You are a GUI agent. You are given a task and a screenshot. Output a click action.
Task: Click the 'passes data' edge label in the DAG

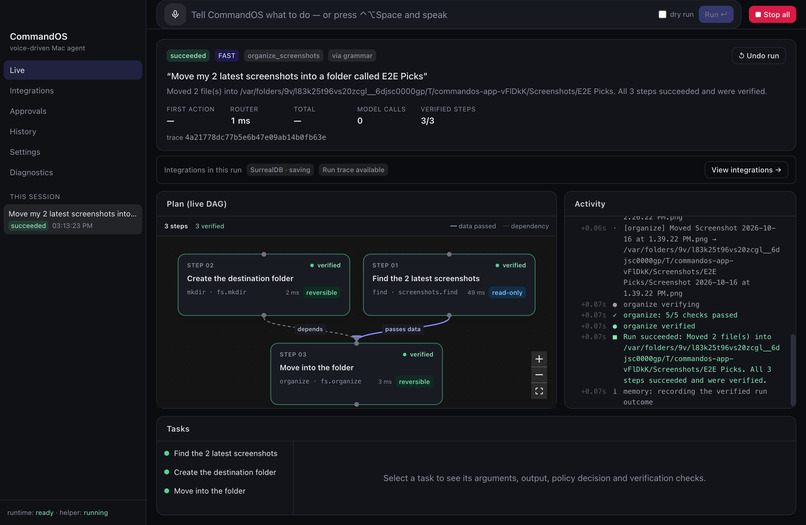(402, 329)
